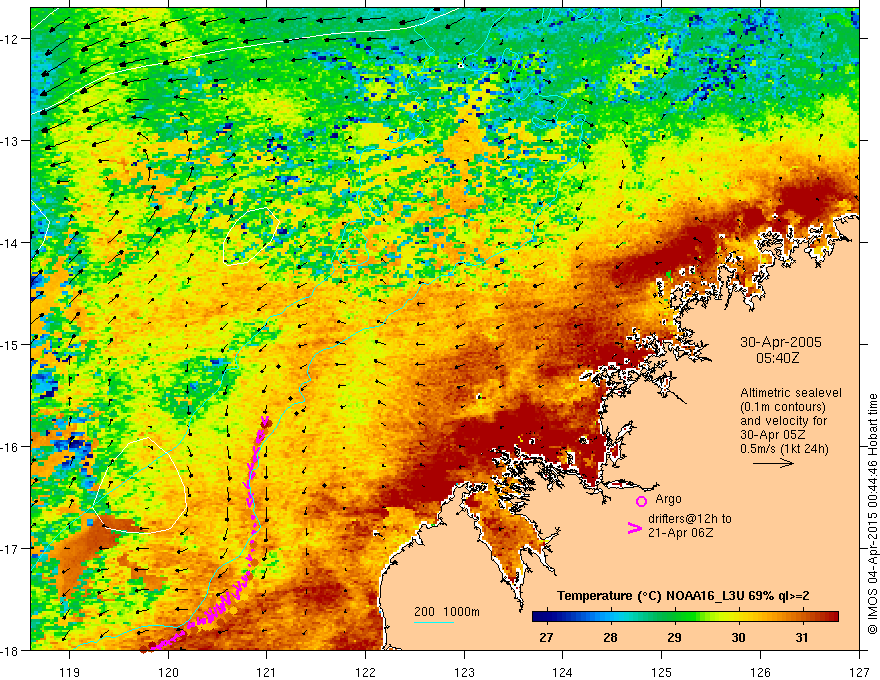Click the longitude axis label 125
This screenshot has height=680, width=880.
[x=662, y=672]
